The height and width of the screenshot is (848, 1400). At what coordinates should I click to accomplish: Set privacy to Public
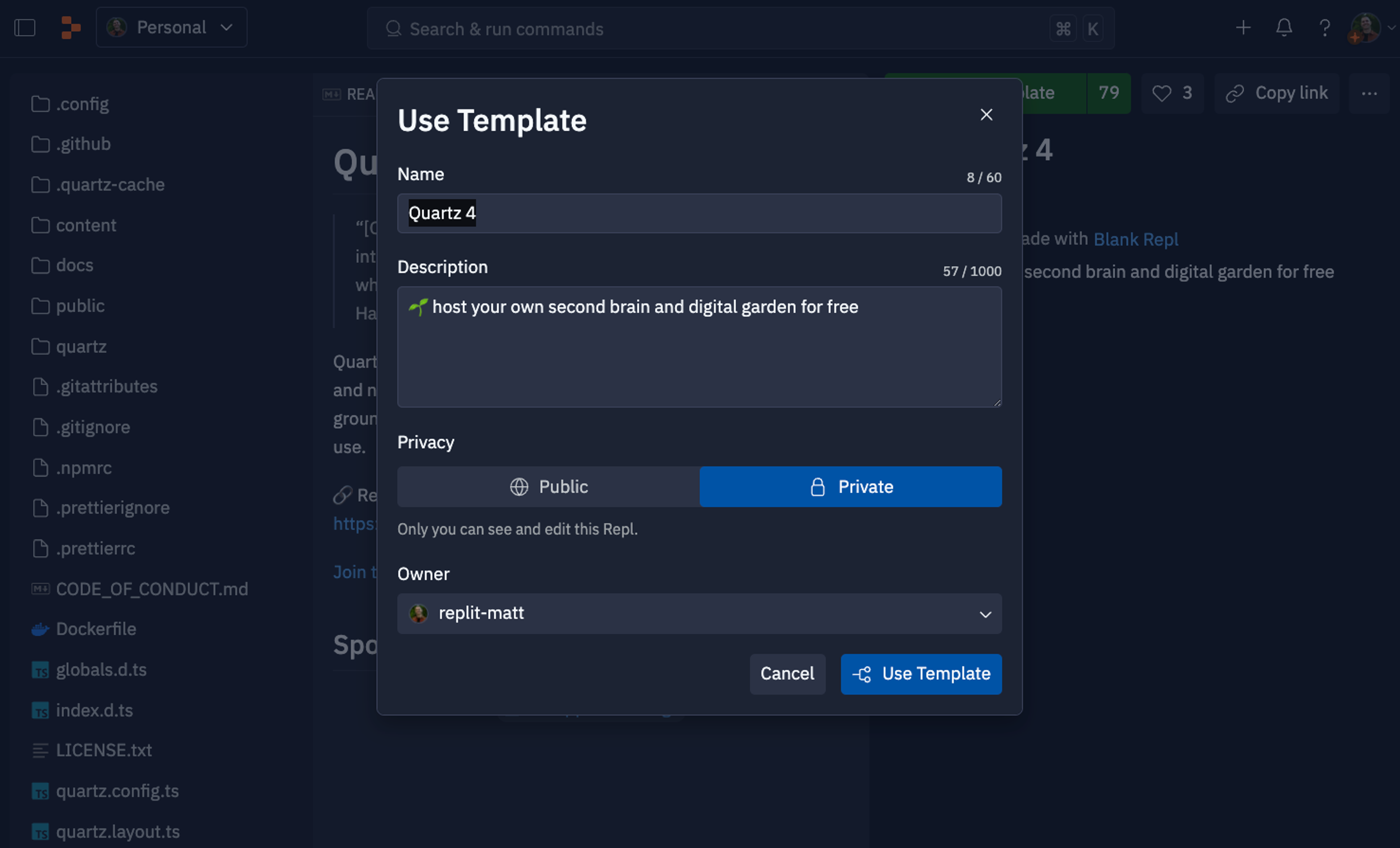click(548, 487)
